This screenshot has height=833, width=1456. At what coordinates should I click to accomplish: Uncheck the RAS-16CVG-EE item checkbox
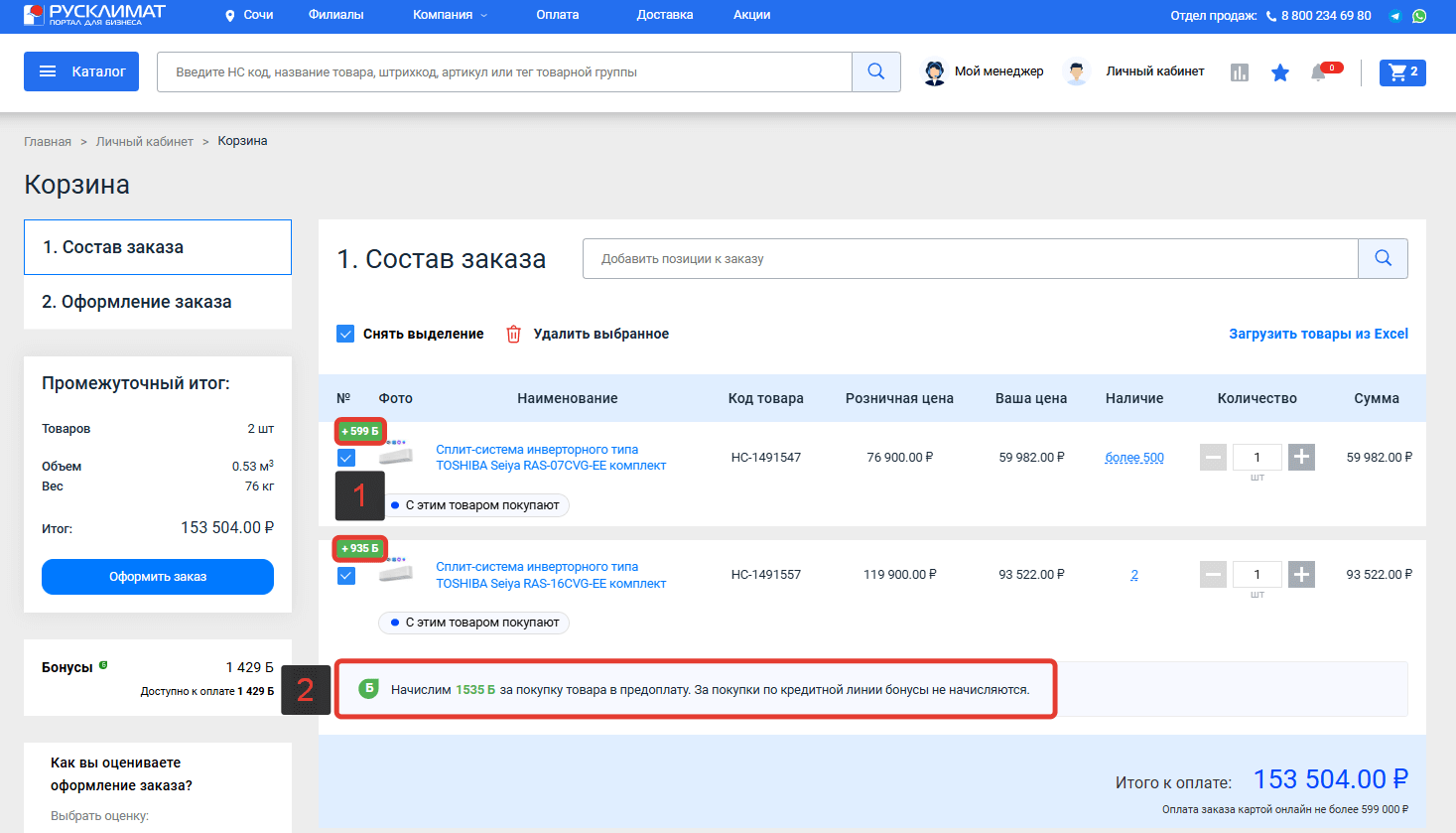point(346,575)
